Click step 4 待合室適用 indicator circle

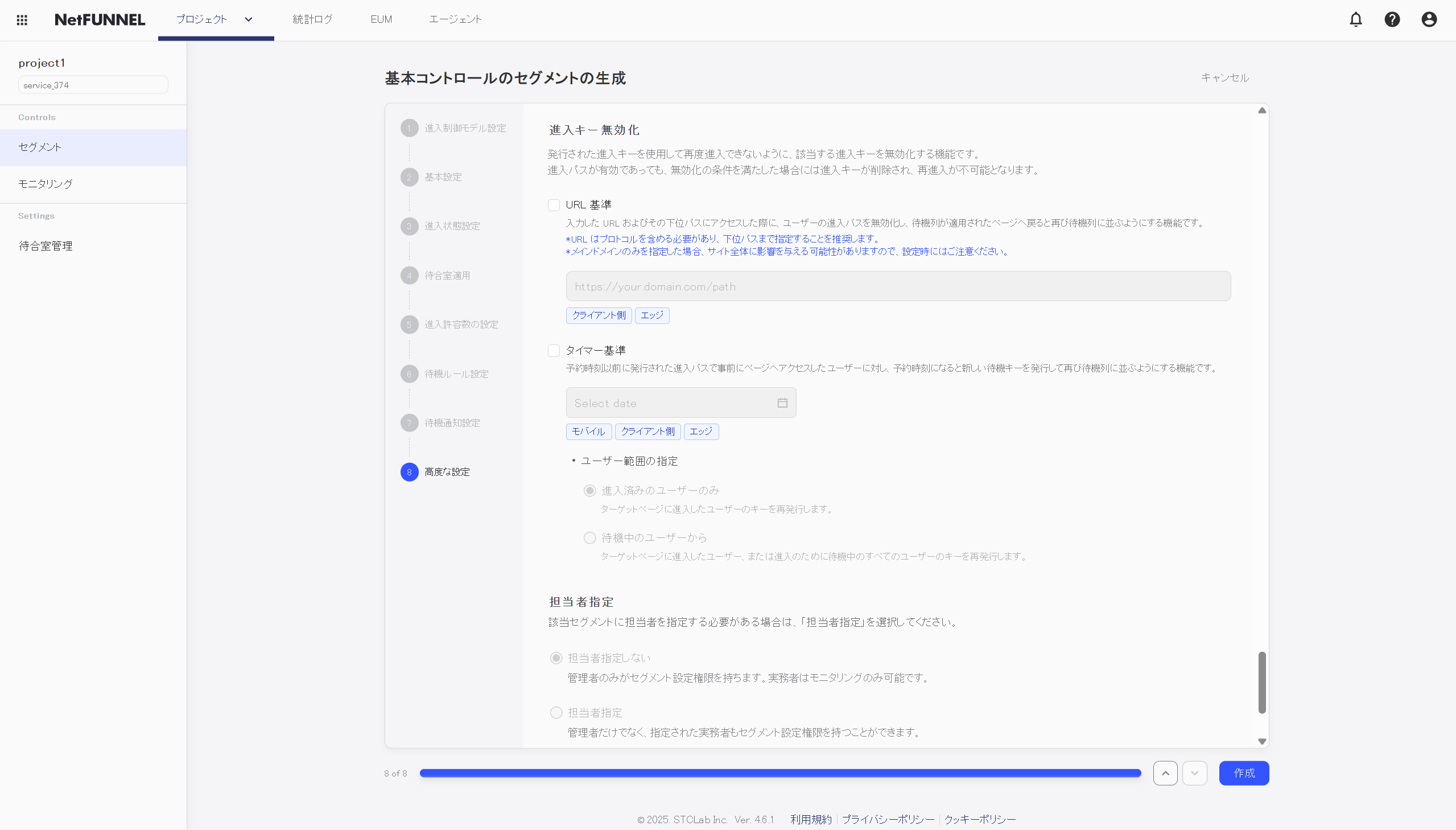[x=410, y=276]
